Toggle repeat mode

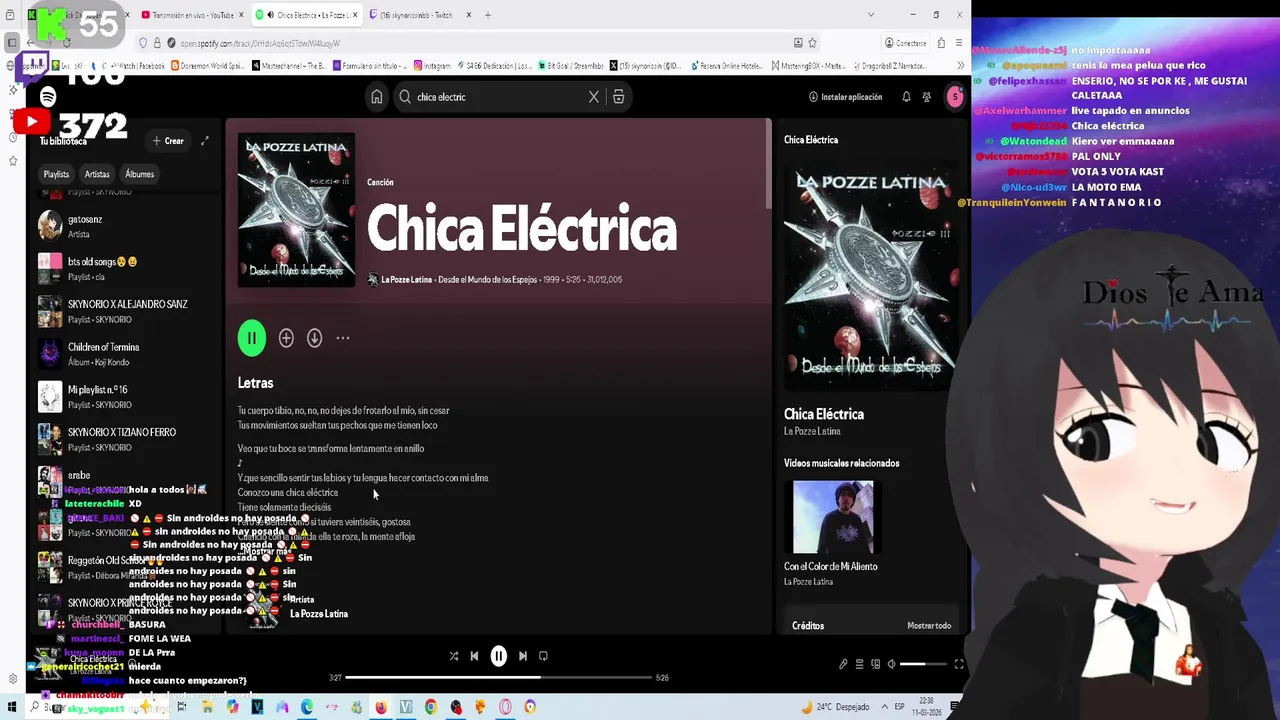(543, 656)
